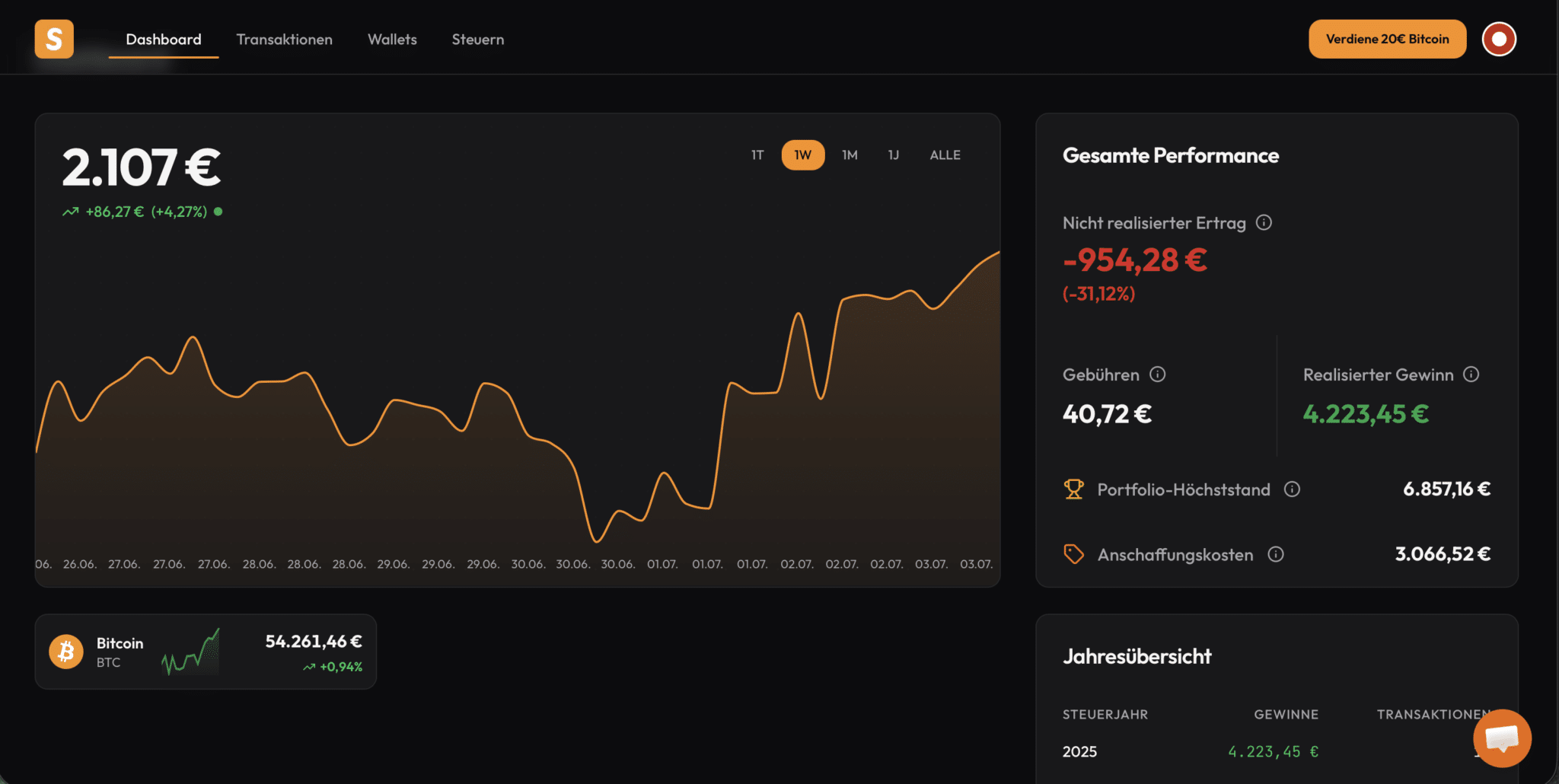Click the price tag icon next to Anschaffungskosten
1559x784 pixels.
(1073, 554)
